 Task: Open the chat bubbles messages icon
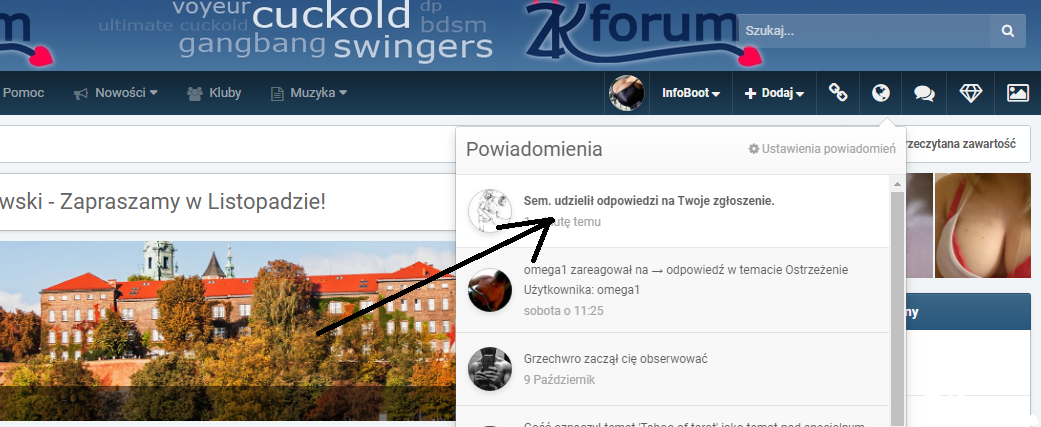(x=924, y=93)
